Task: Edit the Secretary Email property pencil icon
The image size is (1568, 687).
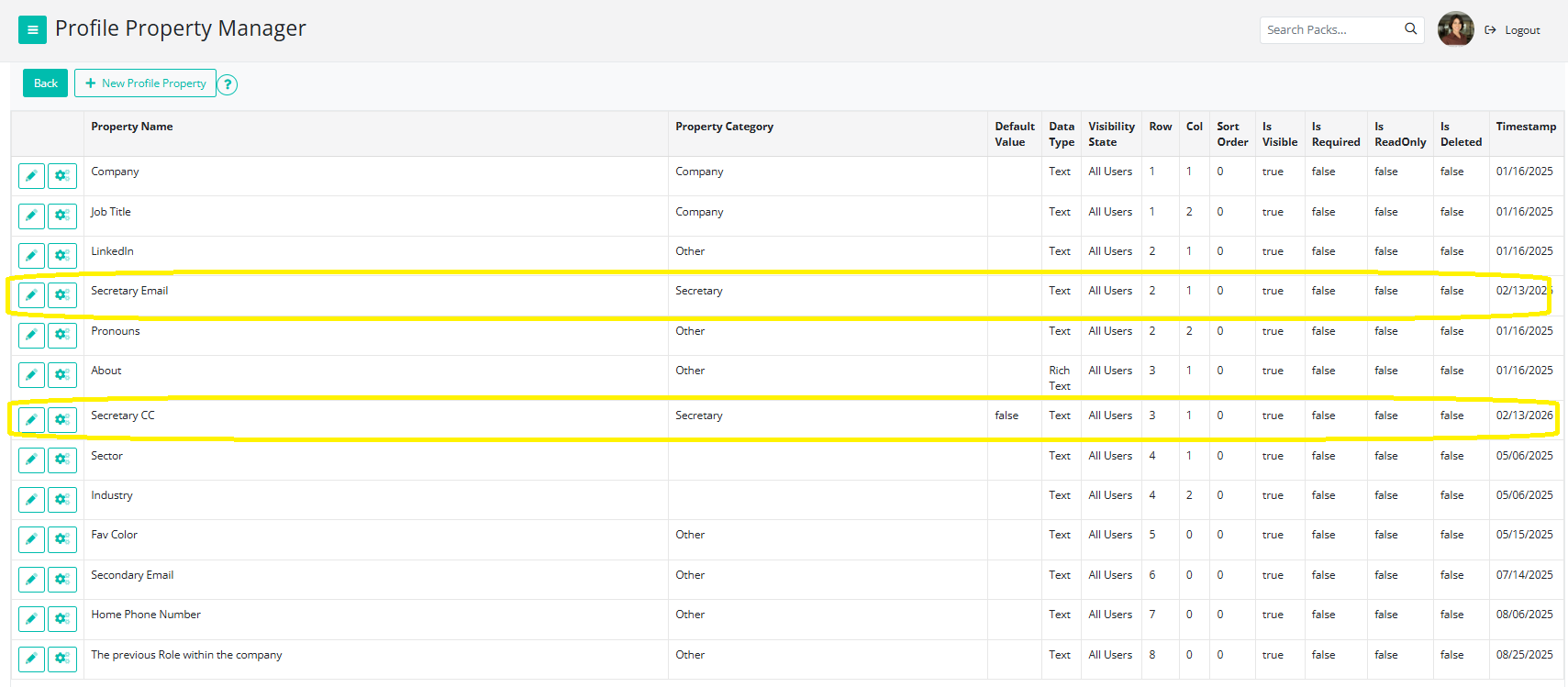Action: click(x=31, y=295)
